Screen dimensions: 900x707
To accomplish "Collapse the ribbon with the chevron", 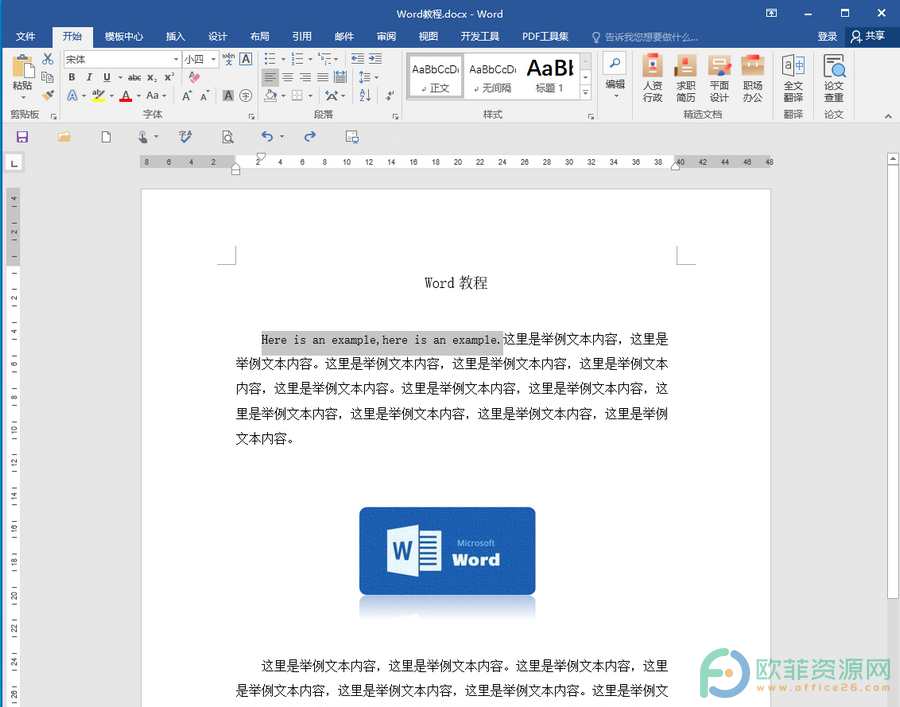I will 888,116.
